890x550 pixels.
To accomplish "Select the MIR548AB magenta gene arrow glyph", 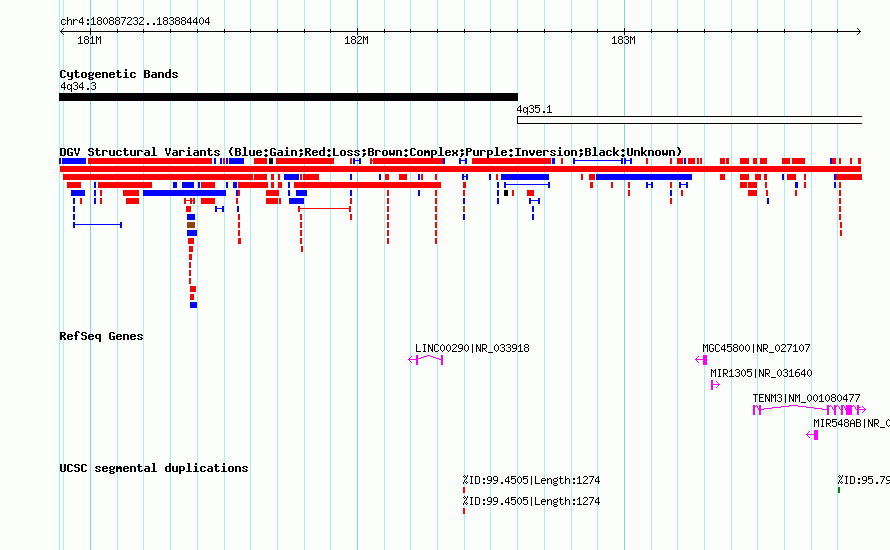I will (812, 435).
